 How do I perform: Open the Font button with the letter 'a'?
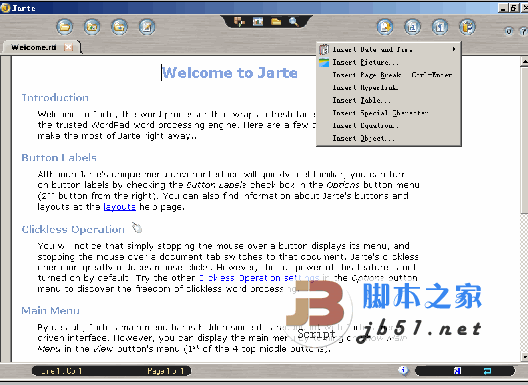pyautogui.click(x=412, y=27)
